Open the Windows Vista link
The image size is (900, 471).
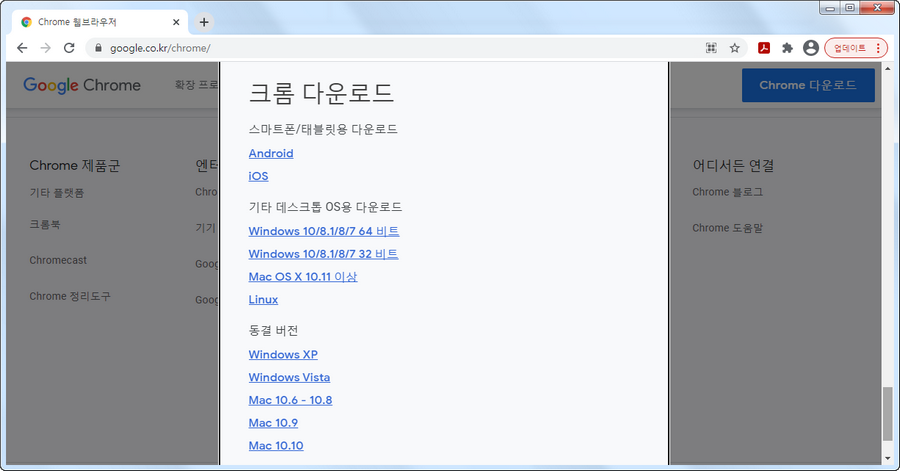tap(289, 377)
